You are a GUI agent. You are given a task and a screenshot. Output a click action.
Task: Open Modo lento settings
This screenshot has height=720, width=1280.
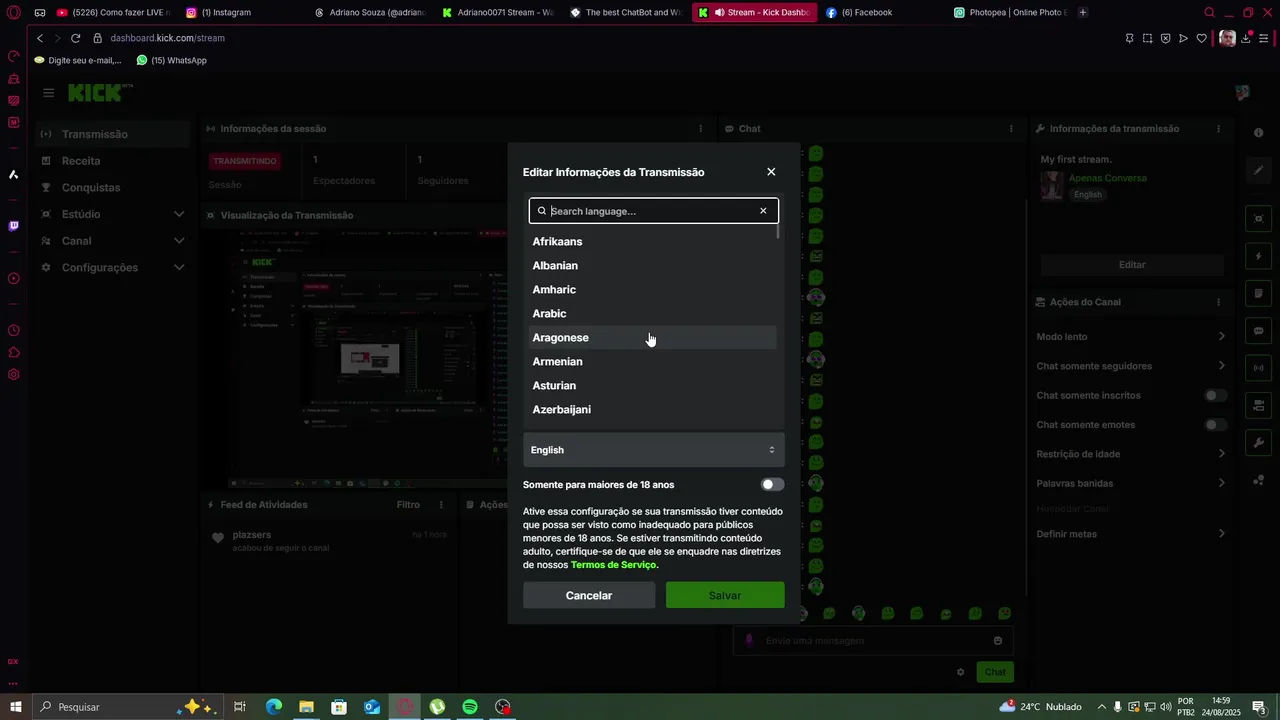[x=1131, y=337]
